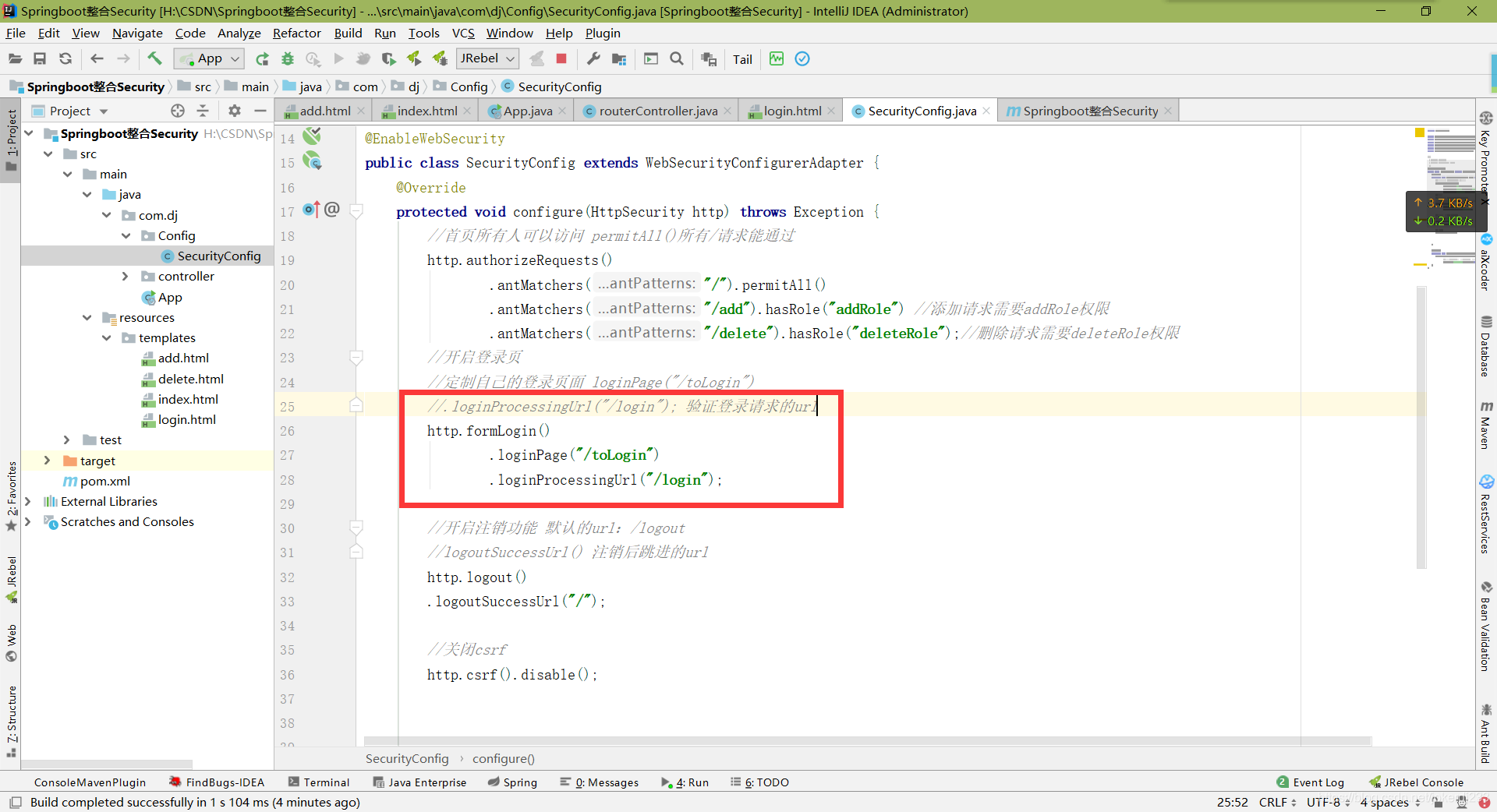Toggle the fold marker on line 25
1497x812 pixels.
(356, 405)
